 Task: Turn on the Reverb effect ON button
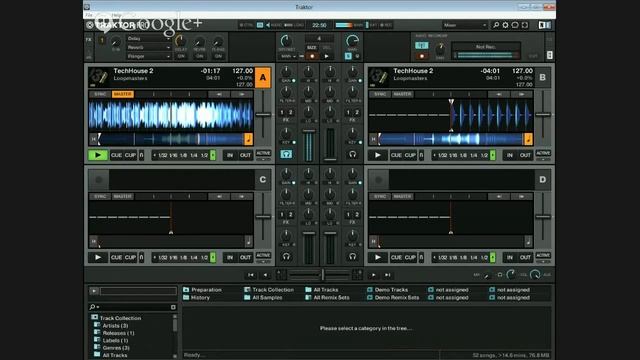pyautogui.click(x=200, y=56)
